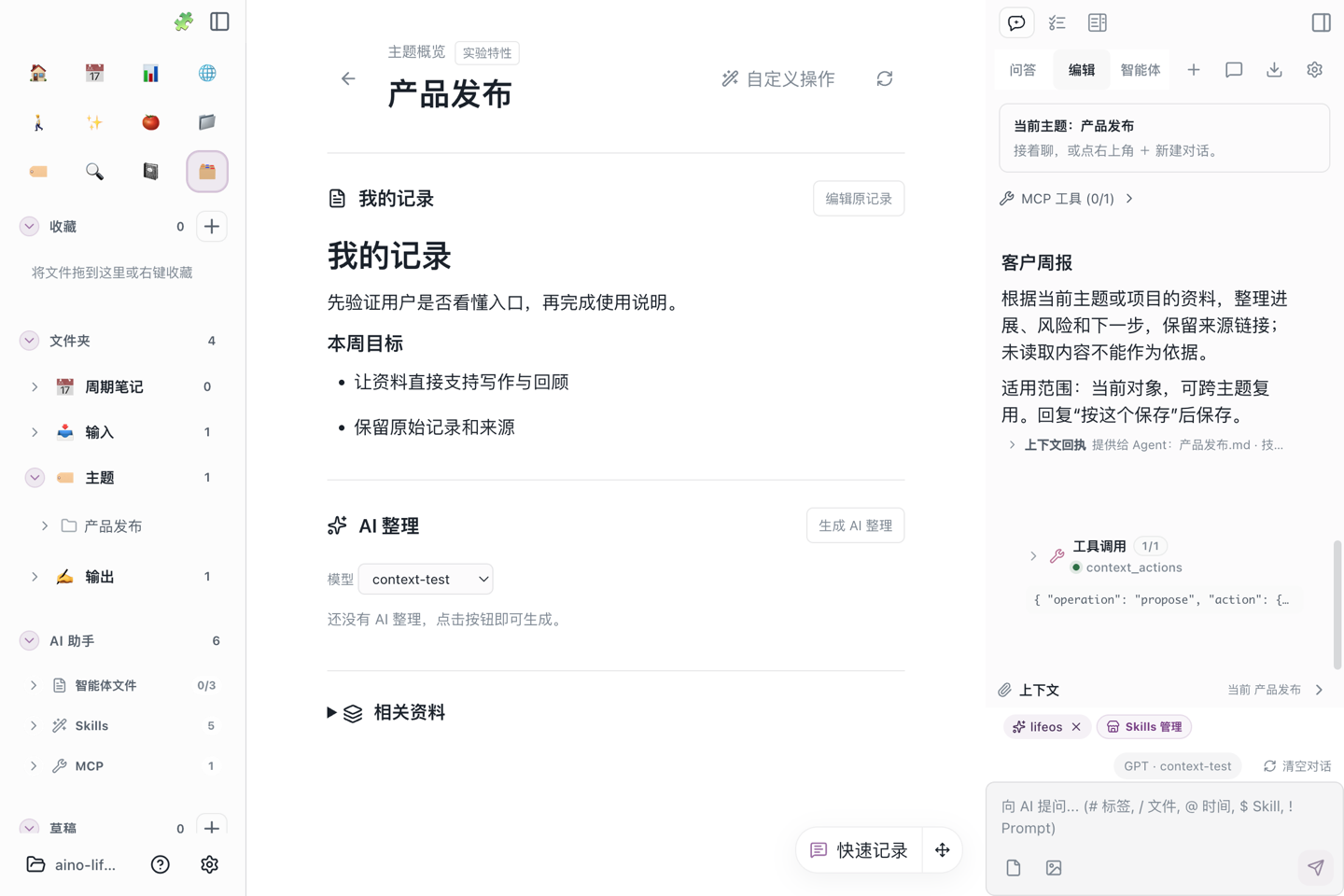Select the 编辑 tab
1344x896 pixels.
1082,70
